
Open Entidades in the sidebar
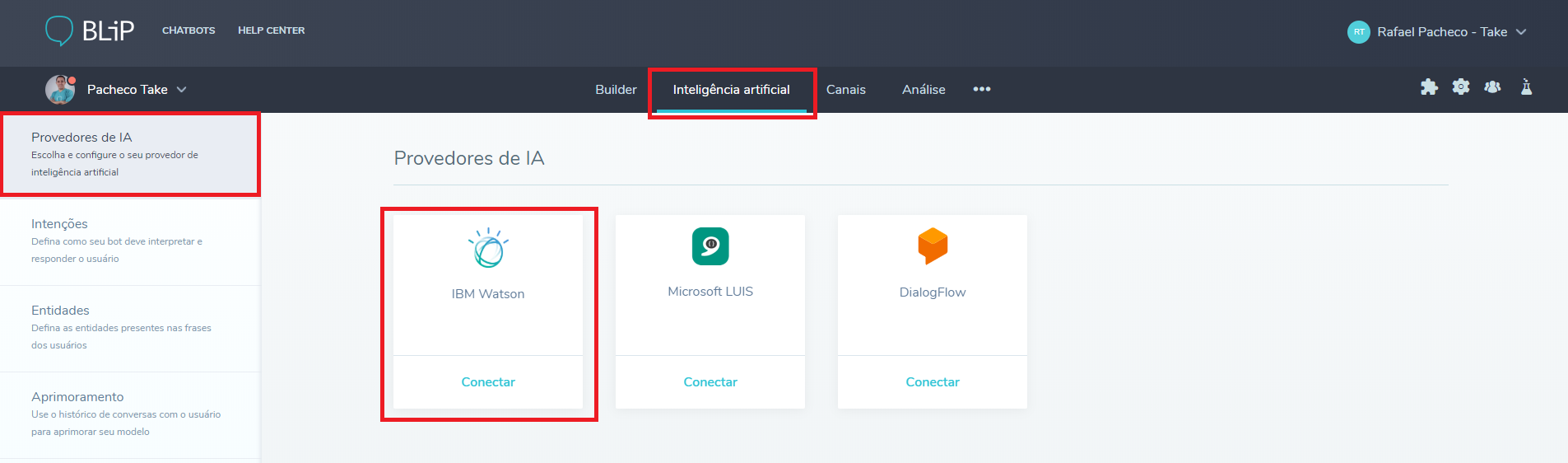pyautogui.click(x=130, y=329)
